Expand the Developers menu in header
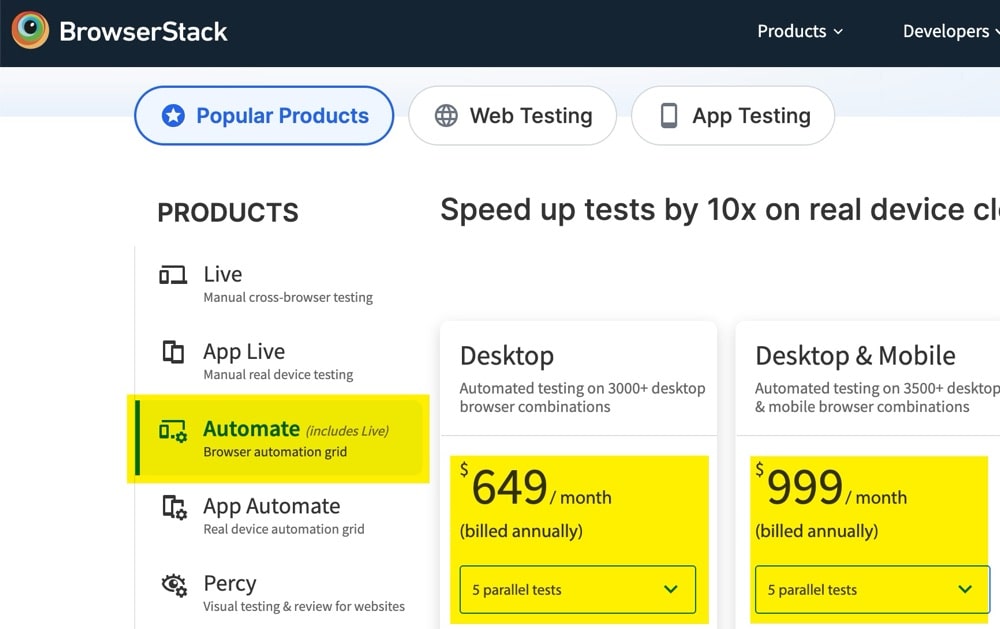 pyautogui.click(x=950, y=31)
